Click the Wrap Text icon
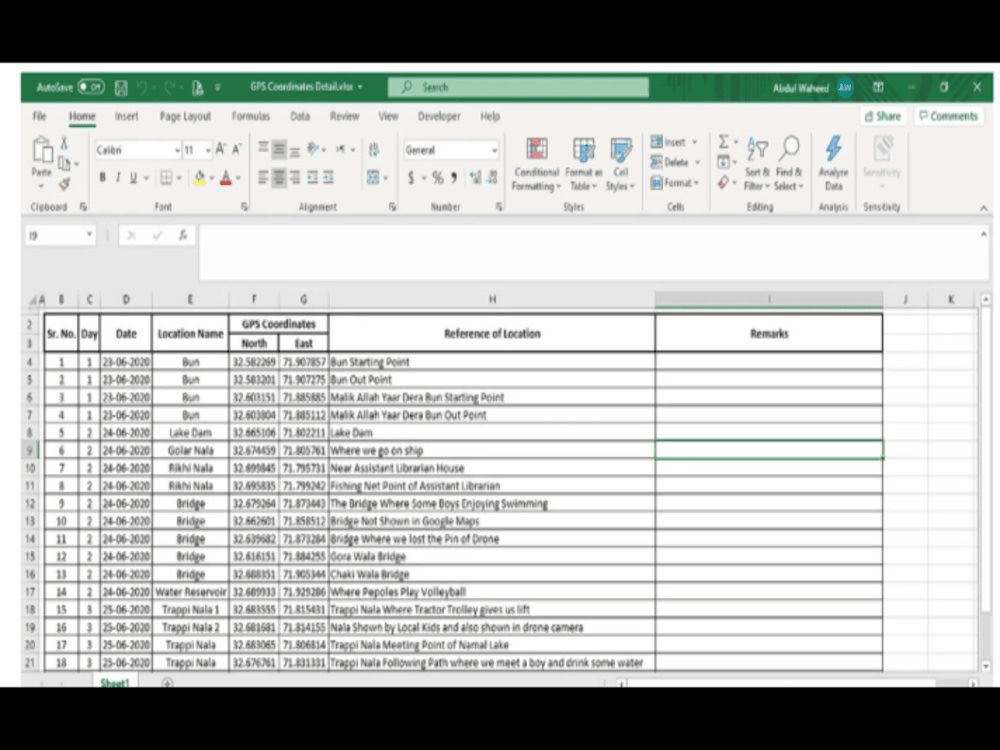 point(374,150)
